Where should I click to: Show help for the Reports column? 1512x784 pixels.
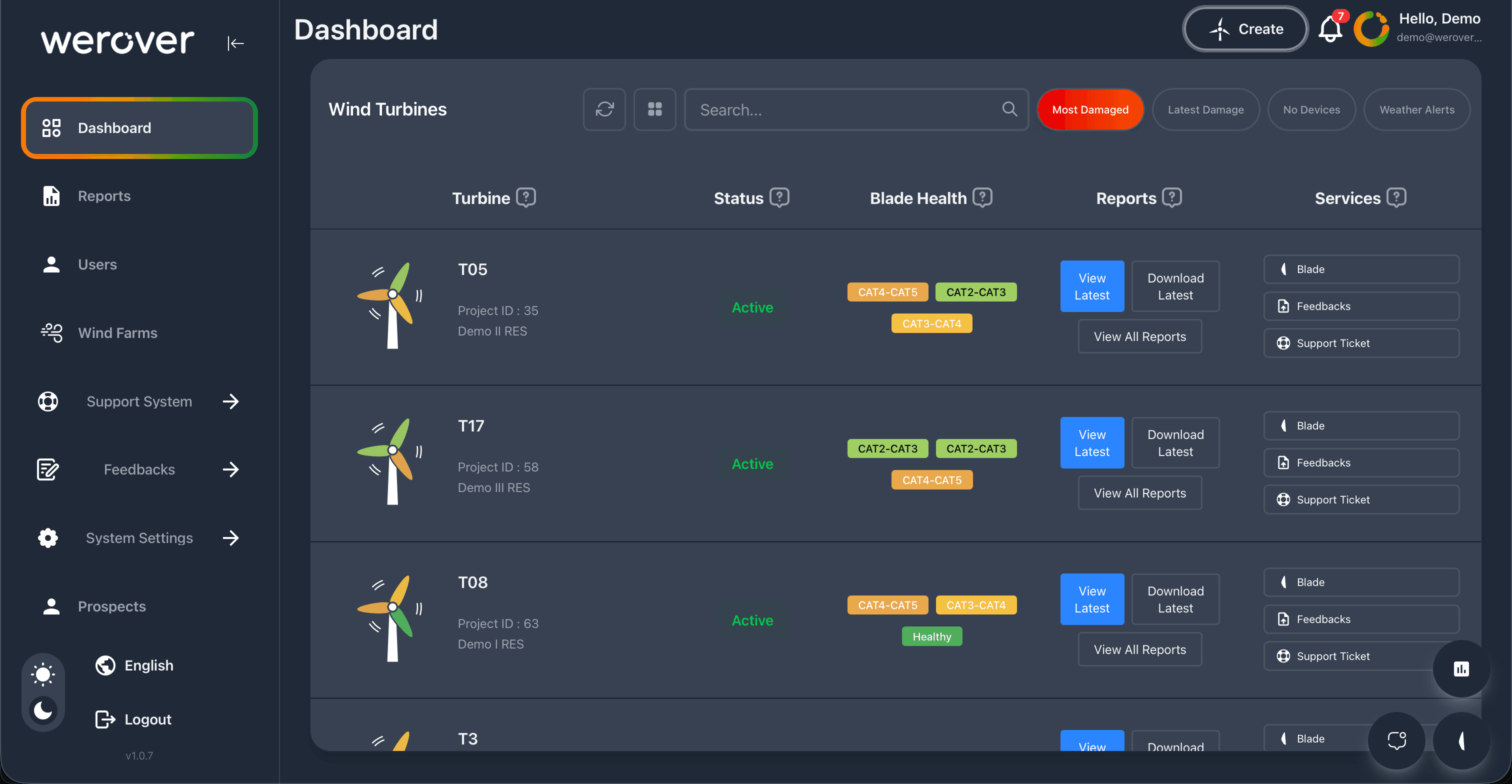click(x=1172, y=197)
